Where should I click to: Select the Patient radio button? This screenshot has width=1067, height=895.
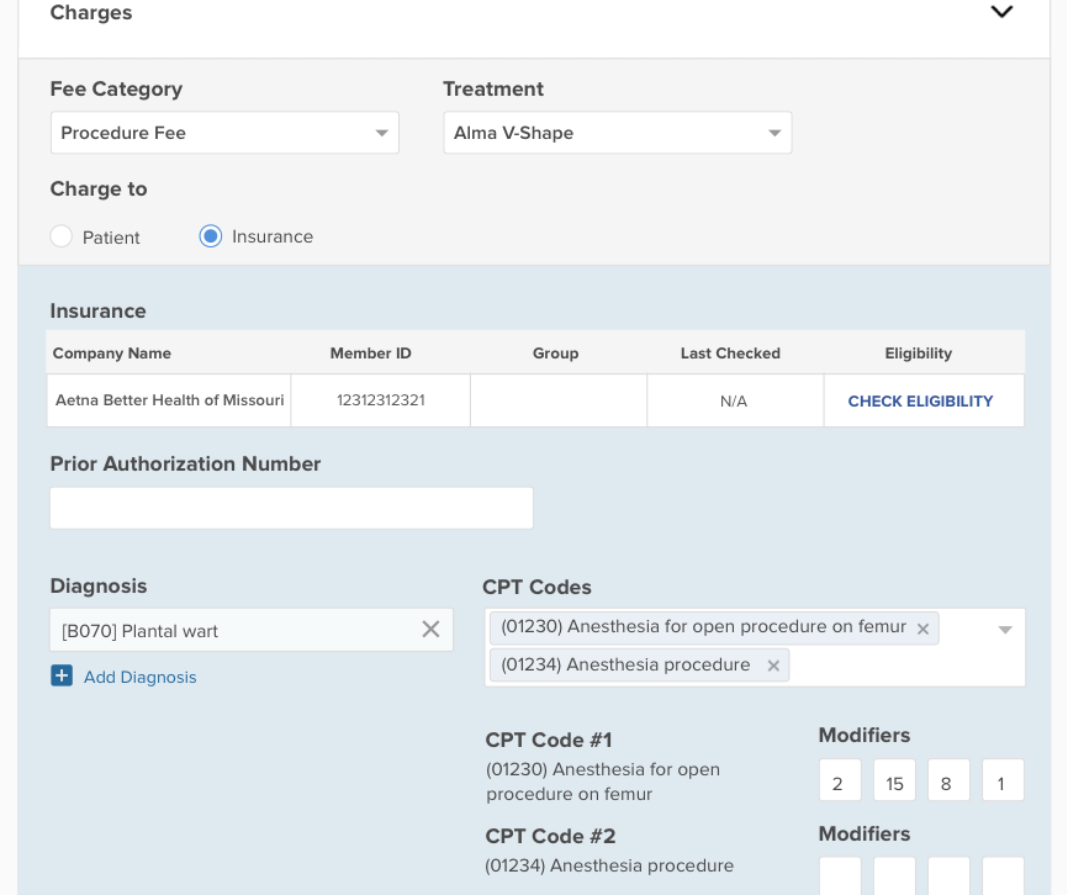tap(61, 236)
